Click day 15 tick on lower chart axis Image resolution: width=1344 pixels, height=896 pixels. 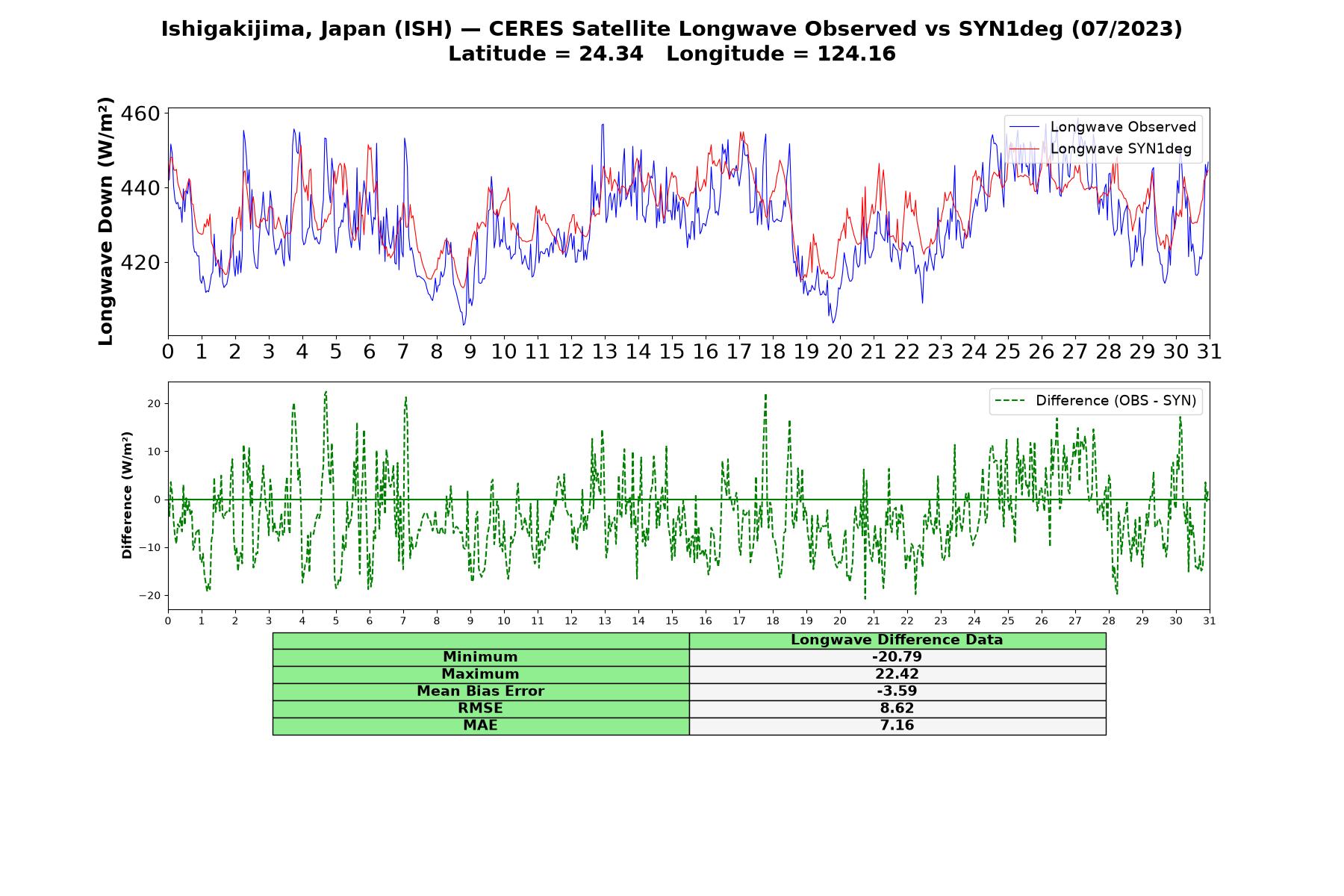point(672,621)
